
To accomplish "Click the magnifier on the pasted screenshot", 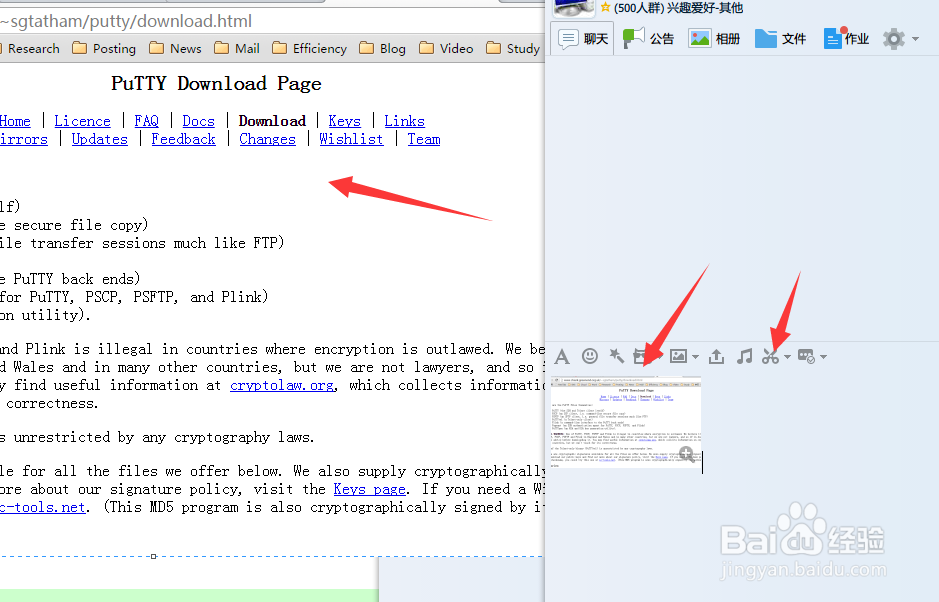I will click(x=687, y=454).
